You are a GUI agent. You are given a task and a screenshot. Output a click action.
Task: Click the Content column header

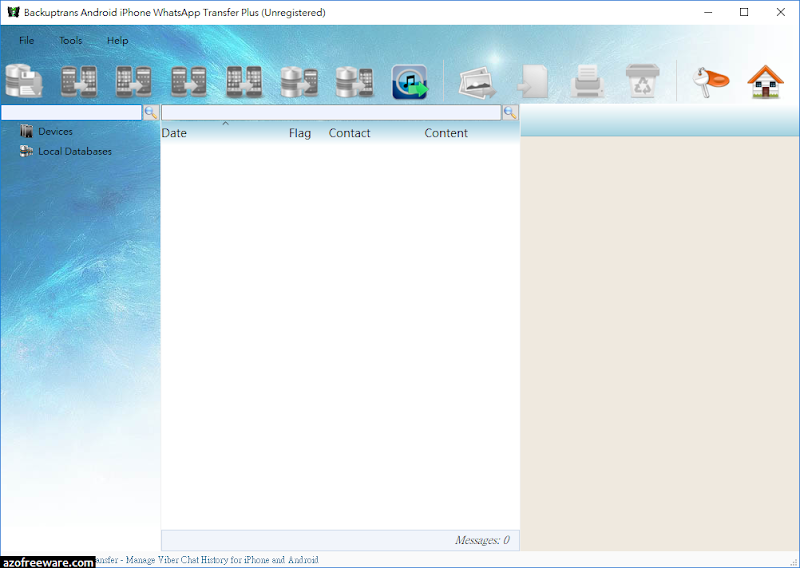(x=446, y=133)
